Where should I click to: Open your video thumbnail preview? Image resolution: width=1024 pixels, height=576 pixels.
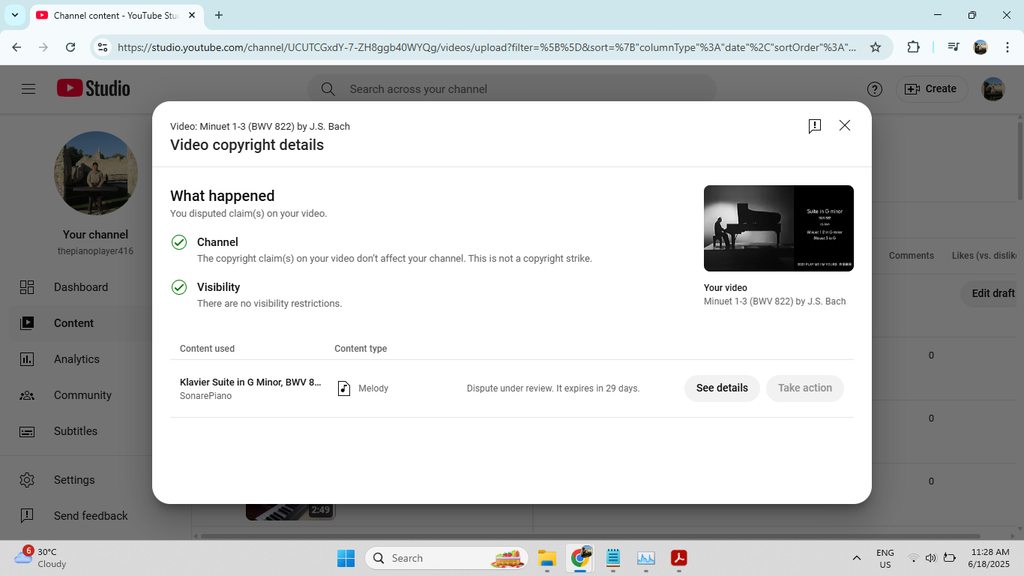pyautogui.click(x=778, y=228)
